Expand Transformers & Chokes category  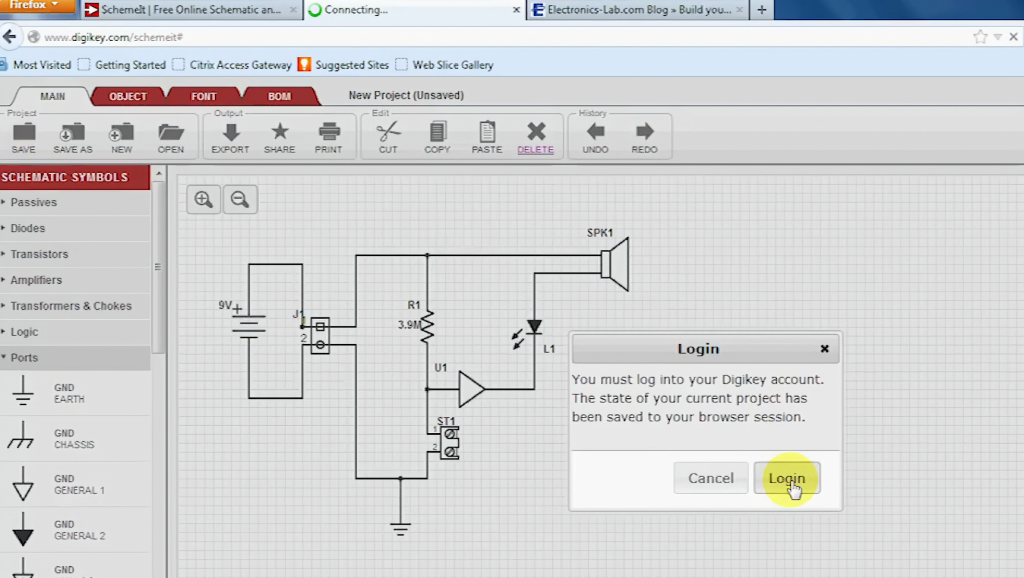70,306
